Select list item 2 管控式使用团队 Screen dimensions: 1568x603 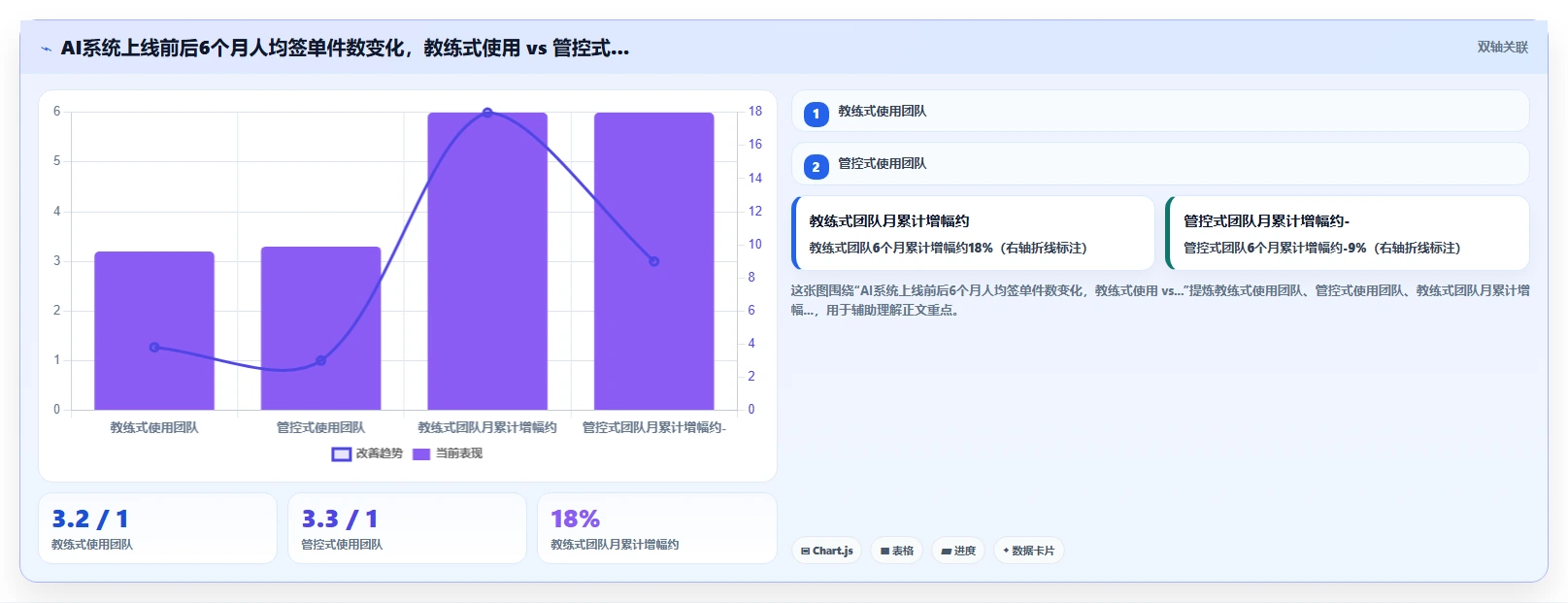1160,164
